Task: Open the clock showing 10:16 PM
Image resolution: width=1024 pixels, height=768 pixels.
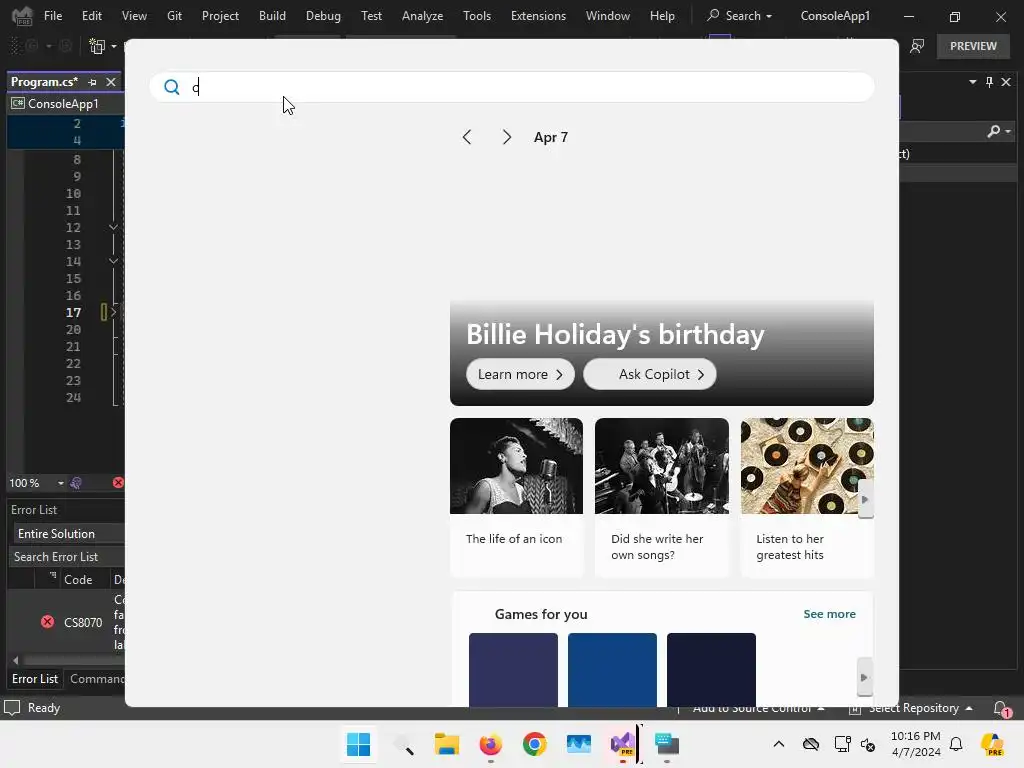Action: pyautogui.click(x=916, y=744)
